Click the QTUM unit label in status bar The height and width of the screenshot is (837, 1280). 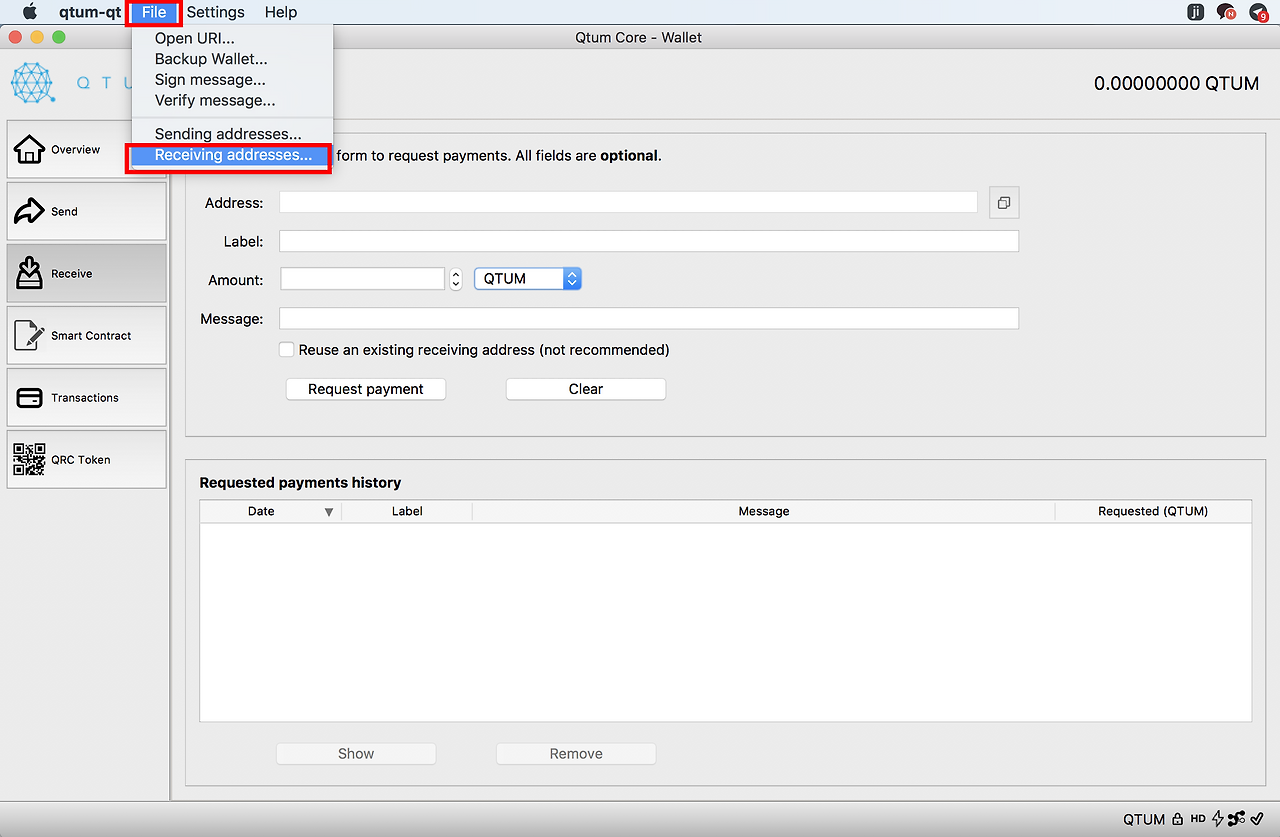pyautogui.click(x=1144, y=819)
